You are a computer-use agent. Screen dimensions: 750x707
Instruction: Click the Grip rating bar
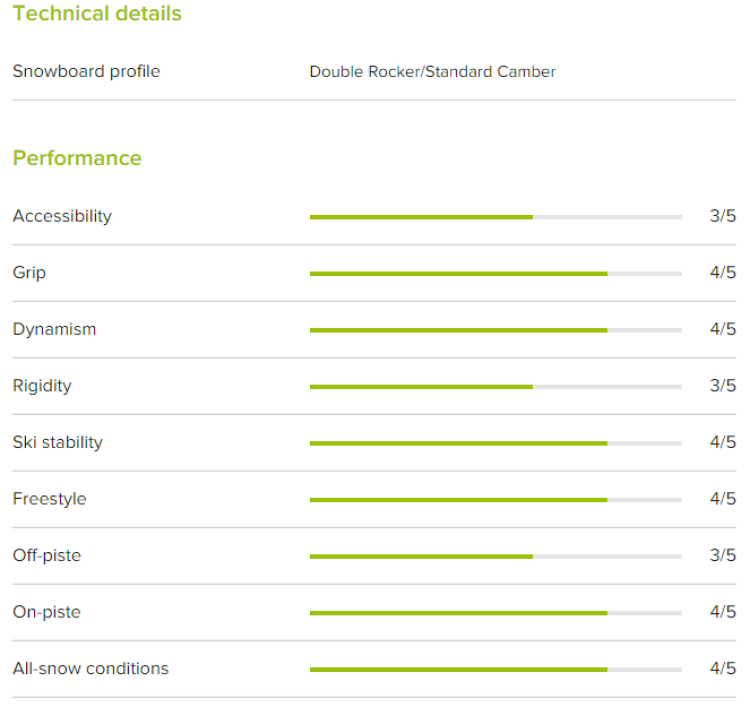[x=495, y=273]
